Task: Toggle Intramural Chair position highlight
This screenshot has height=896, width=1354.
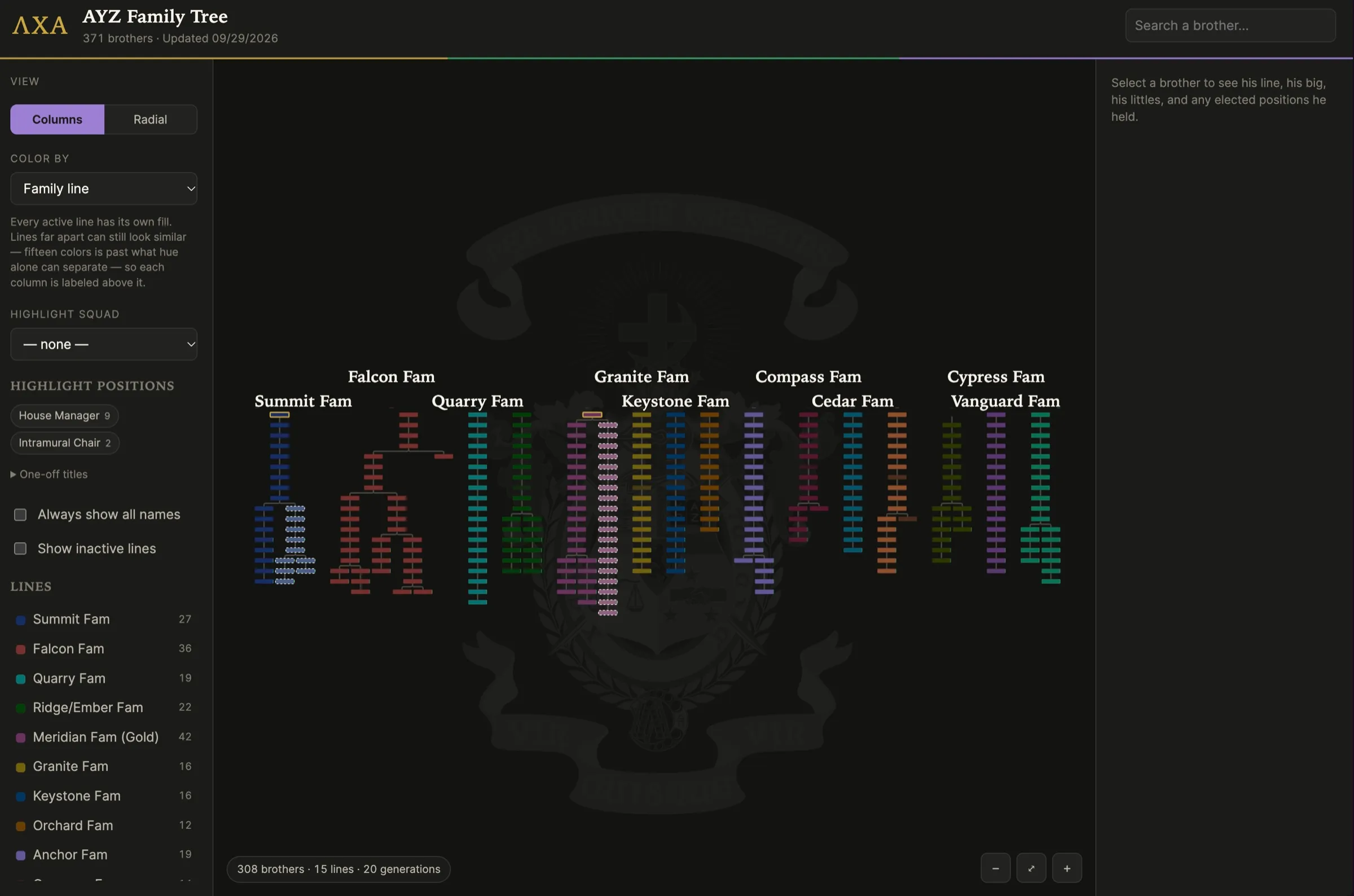Action: click(x=64, y=443)
